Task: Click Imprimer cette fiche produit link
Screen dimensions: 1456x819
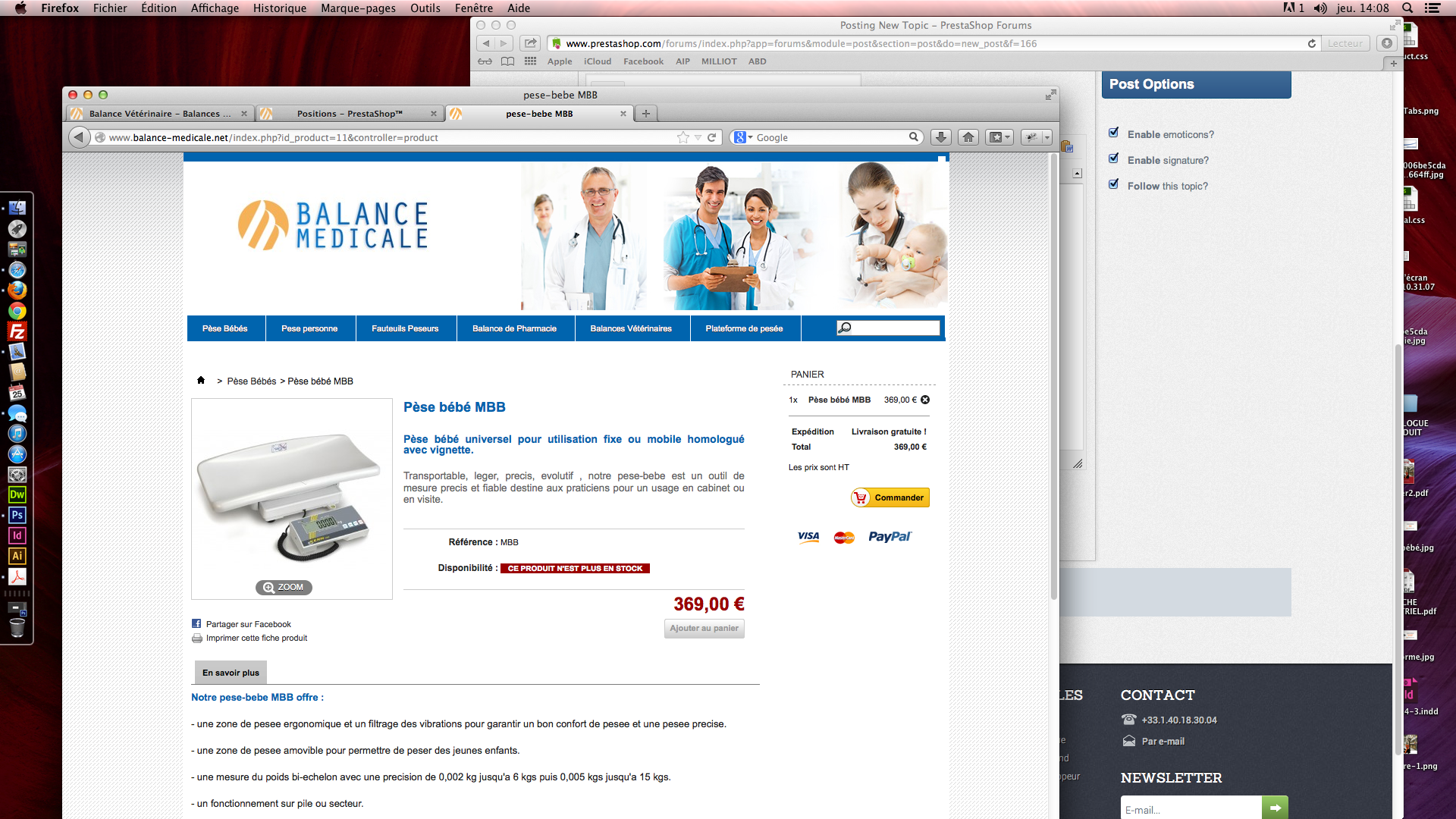Action: (x=256, y=638)
